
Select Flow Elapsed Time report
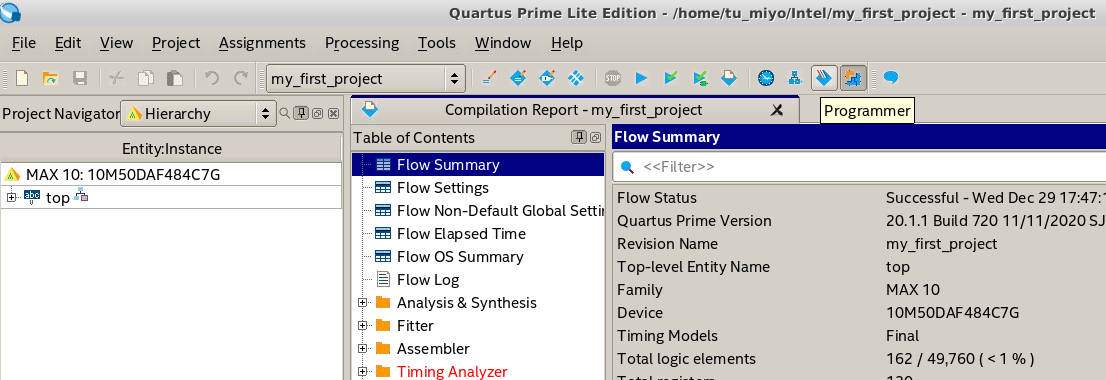[x=461, y=233]
